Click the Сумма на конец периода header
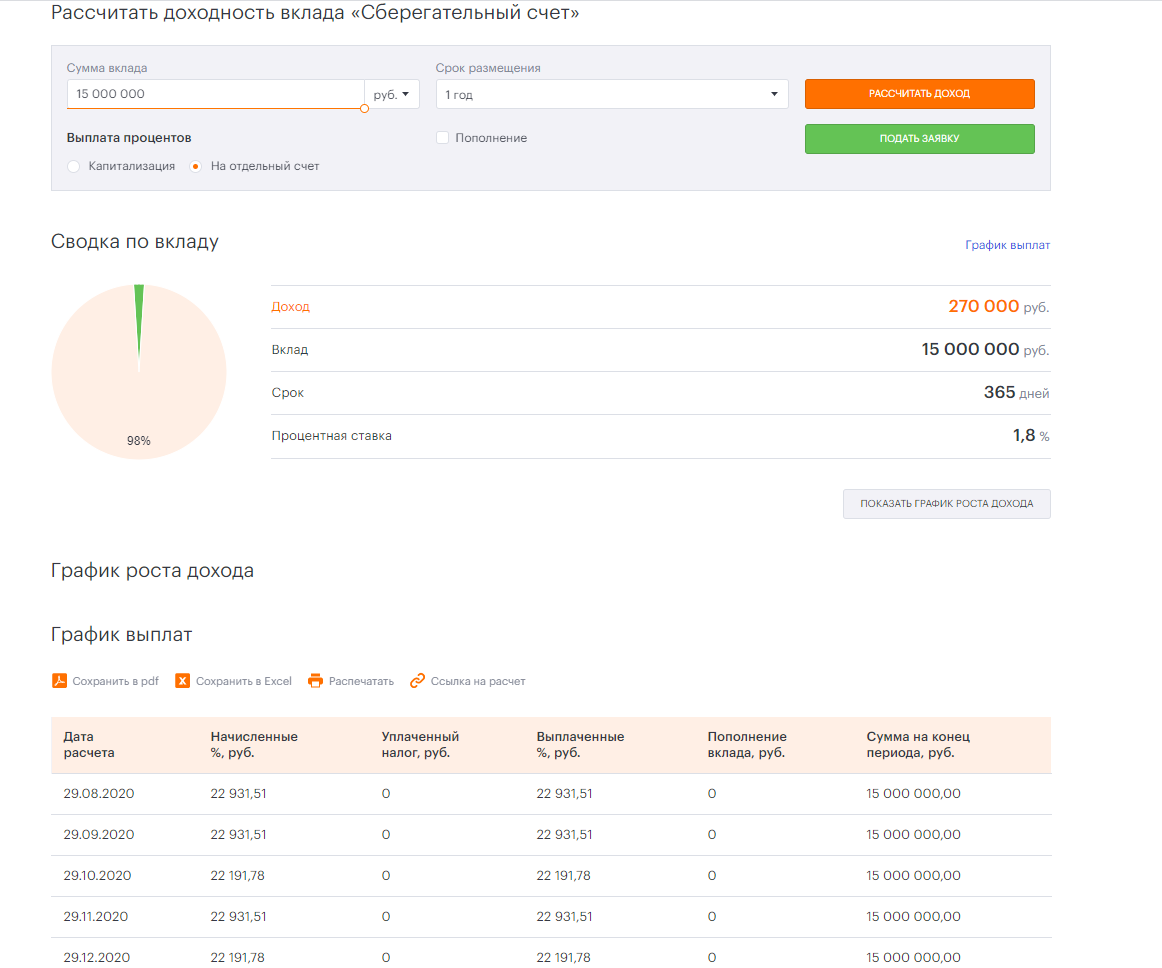Image resolution: width=1162 pixels, height=968 pixels. 918,744
